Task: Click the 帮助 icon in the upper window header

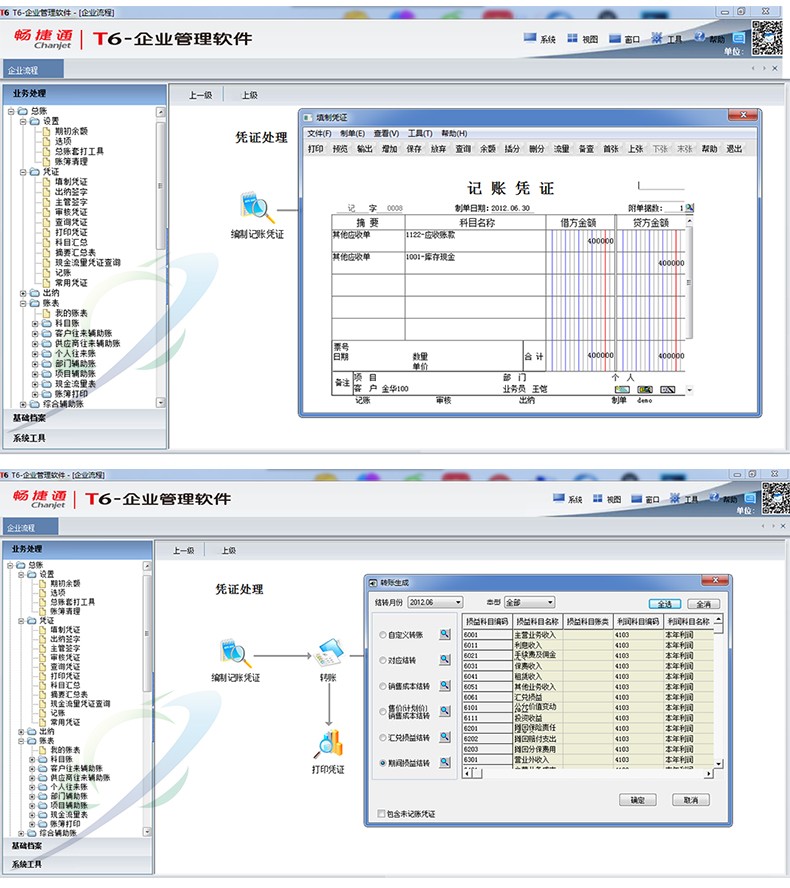Action: 700,37
